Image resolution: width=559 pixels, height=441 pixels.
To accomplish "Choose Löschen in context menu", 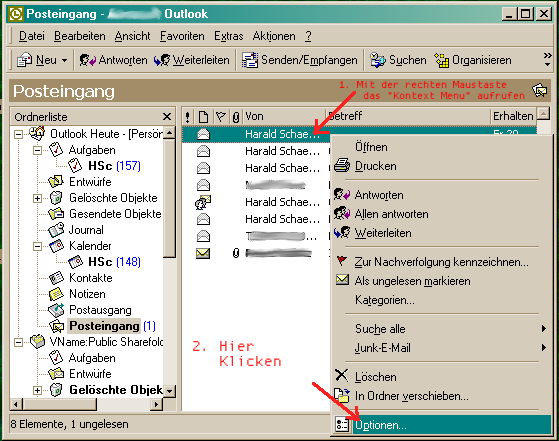I will click(x=375, y=377).
